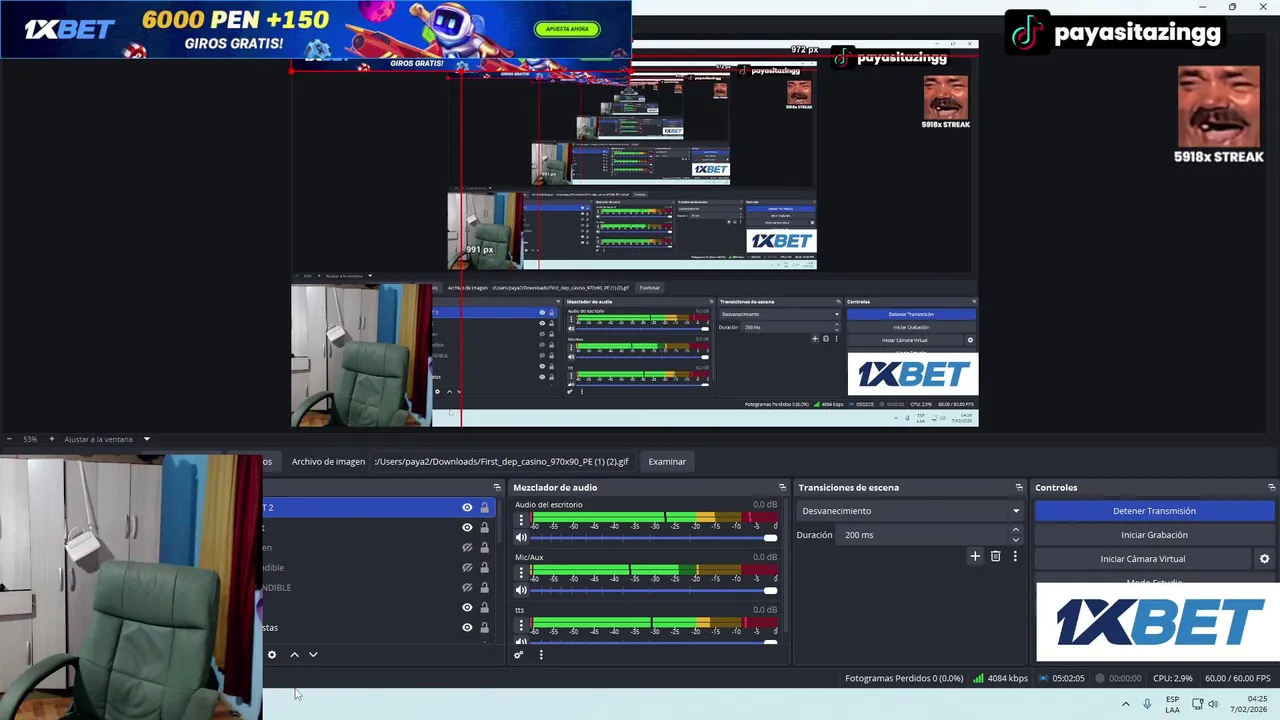Open 'Ajustar a la ventana' scale dropdown

coord(107,439)
